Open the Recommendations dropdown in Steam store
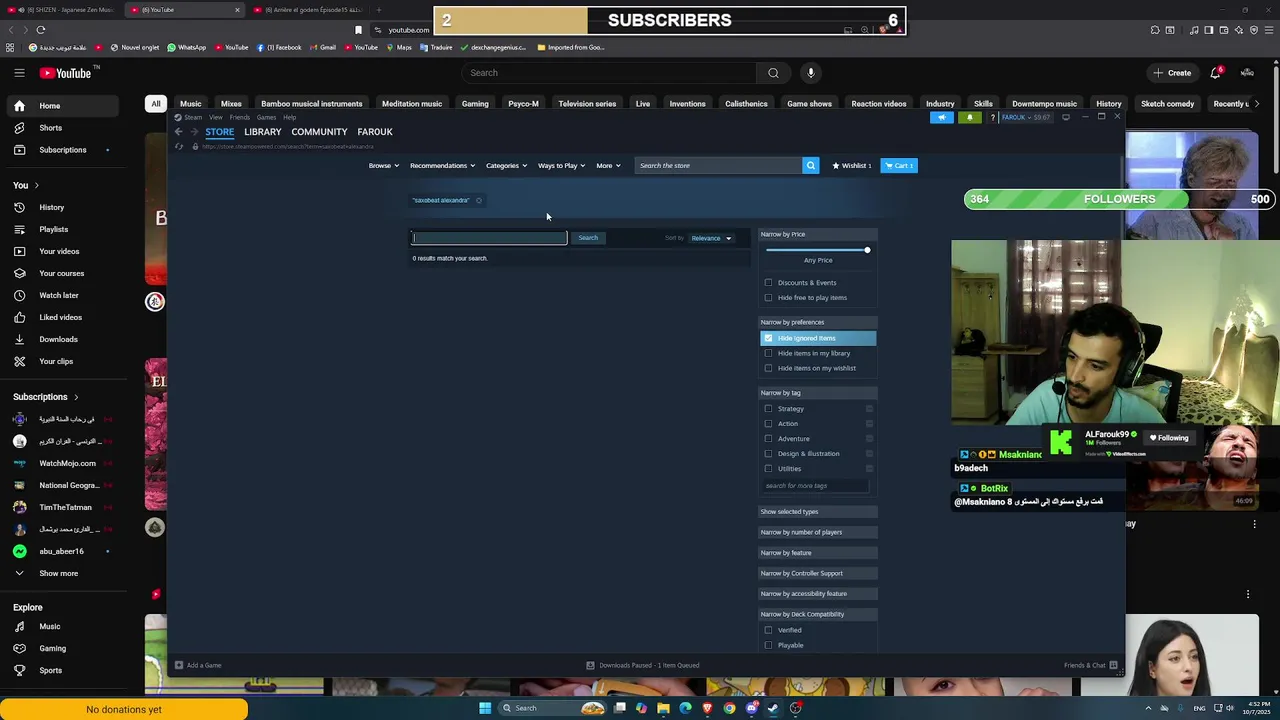Viewport: 1280px width, 720px height. 442,166
